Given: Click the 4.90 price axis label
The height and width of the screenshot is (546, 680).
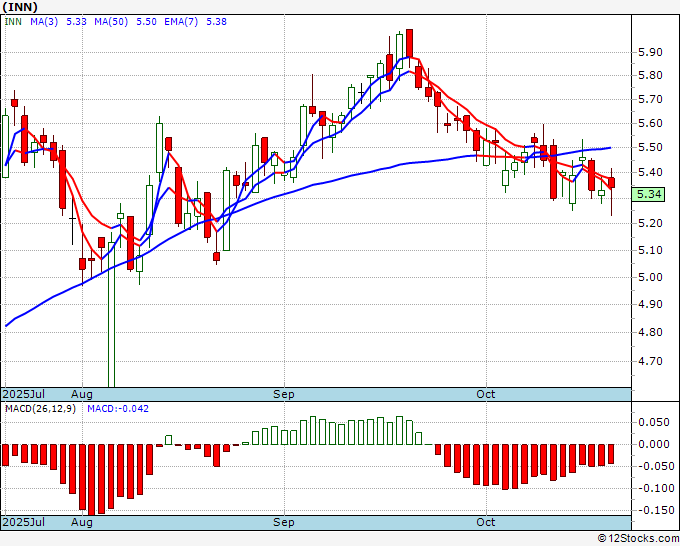Looking at the screenshot, I should (650, 304).
